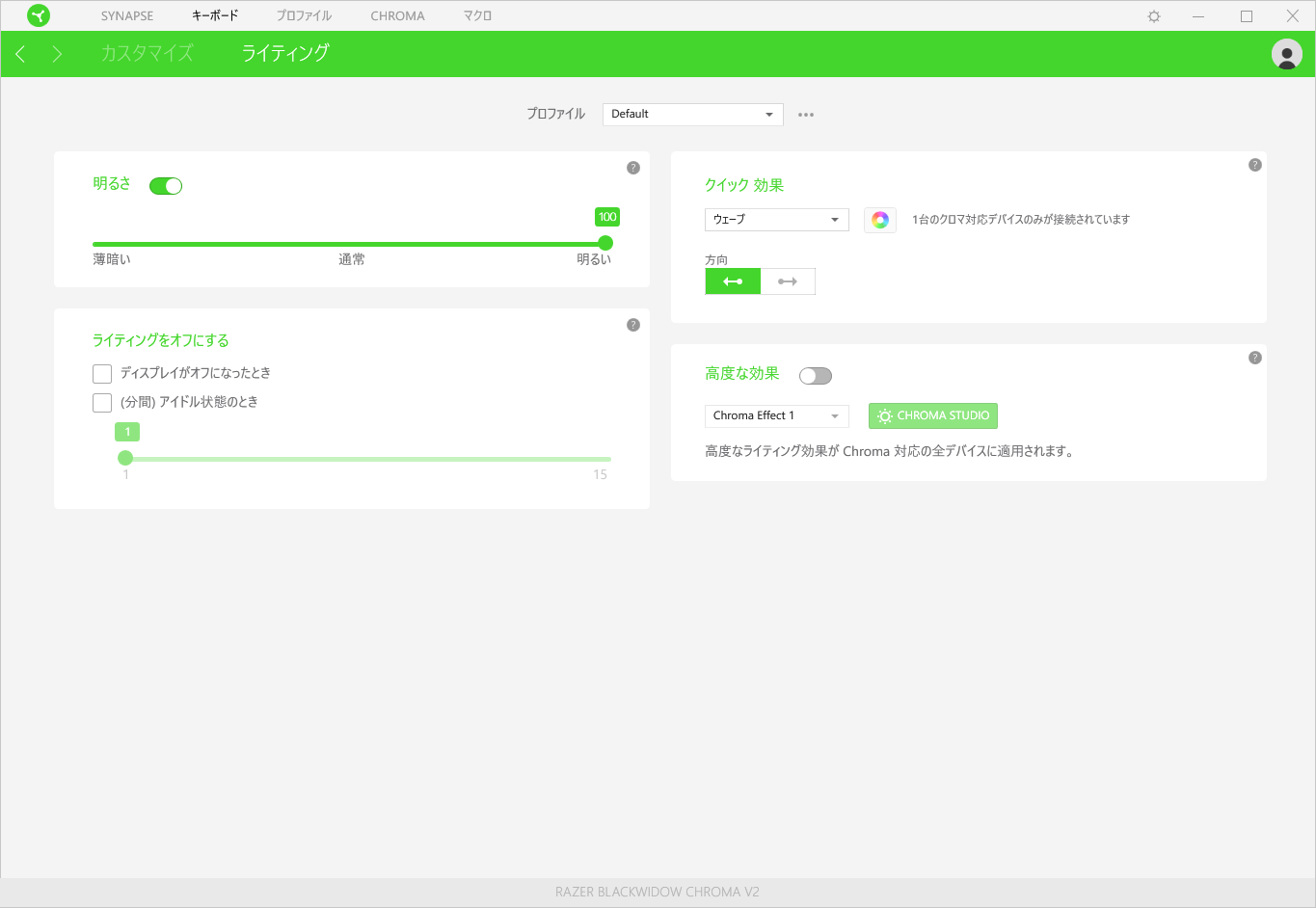Close the Synapse window
The image size is (1316, 908).
pyautogui.click(x=1293, y=16)
